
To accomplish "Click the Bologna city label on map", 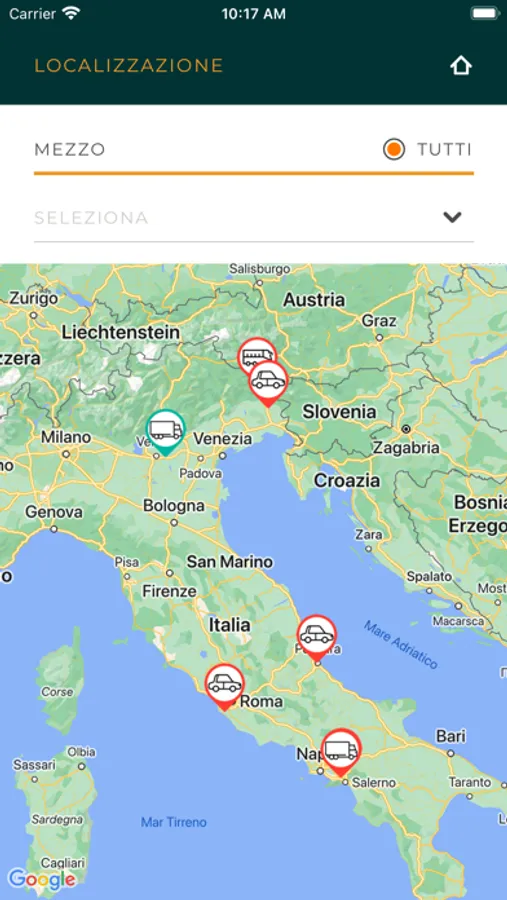I will coord(173,506).
